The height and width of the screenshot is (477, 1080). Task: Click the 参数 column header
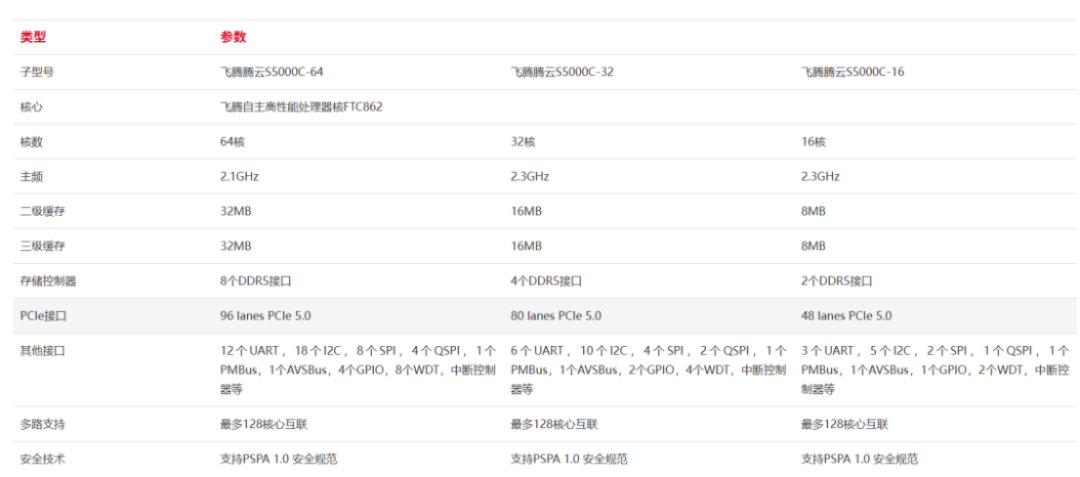(233, 37)
